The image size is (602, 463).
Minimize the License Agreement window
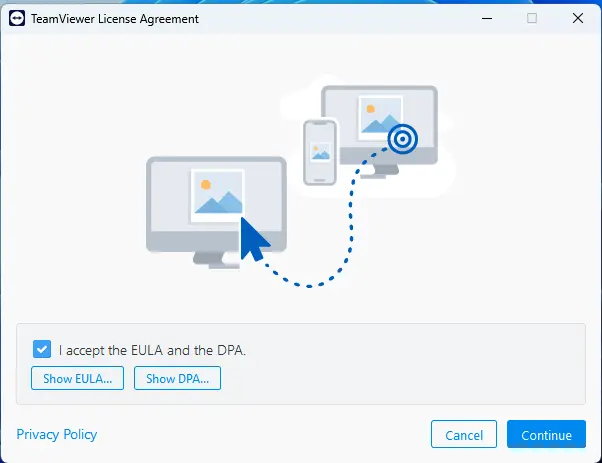[487, 18]
